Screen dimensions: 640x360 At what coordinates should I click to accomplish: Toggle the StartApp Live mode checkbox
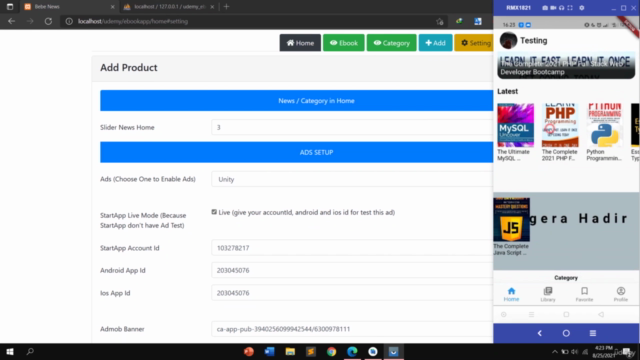(x=214, y=212)
